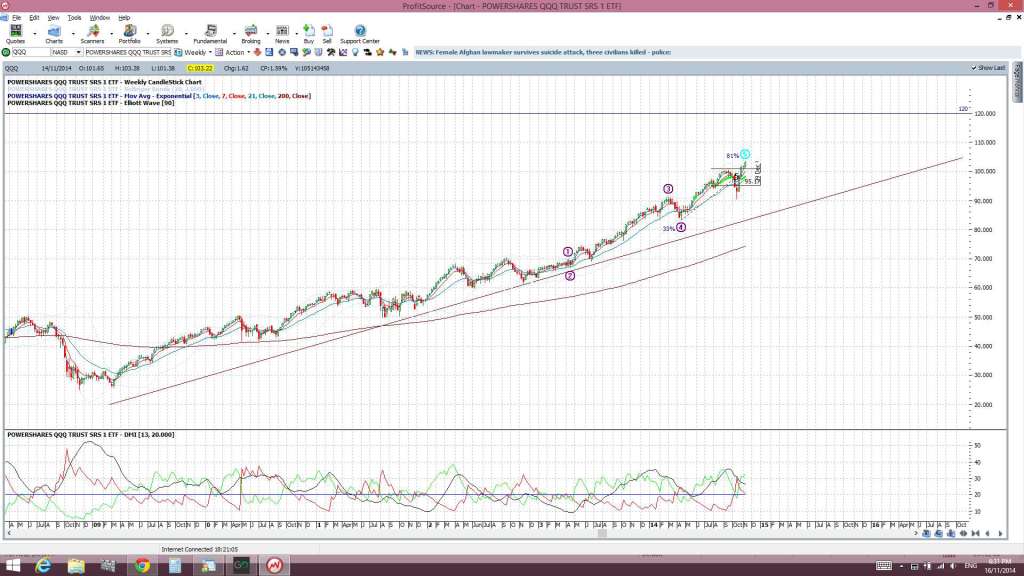Click the QQQ symbol input field
The image size is (1024, 576).
(x=31, y=52)
